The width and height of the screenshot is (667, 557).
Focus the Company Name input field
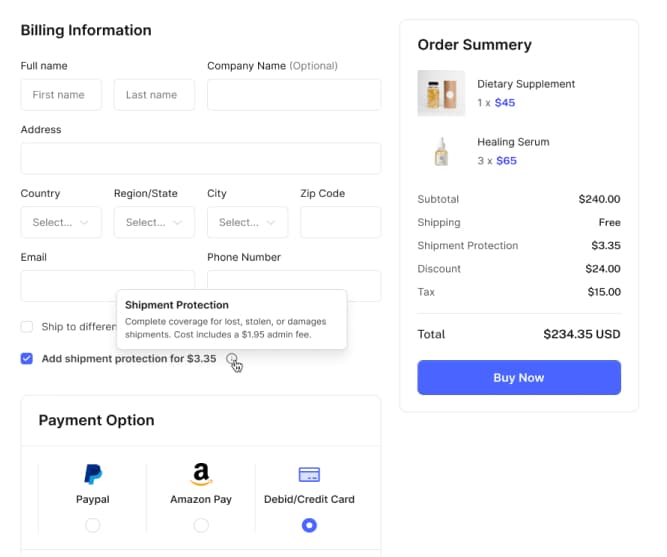tap(294, 94)
